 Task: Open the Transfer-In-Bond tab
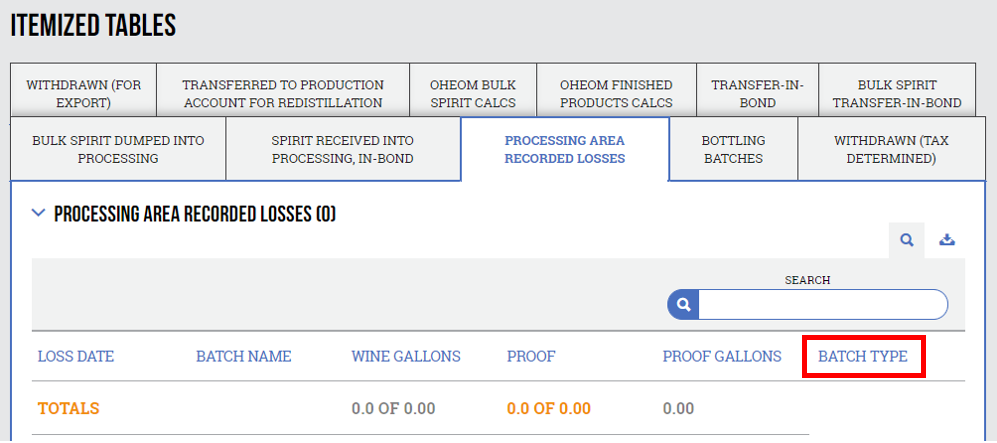pos(757,94)
